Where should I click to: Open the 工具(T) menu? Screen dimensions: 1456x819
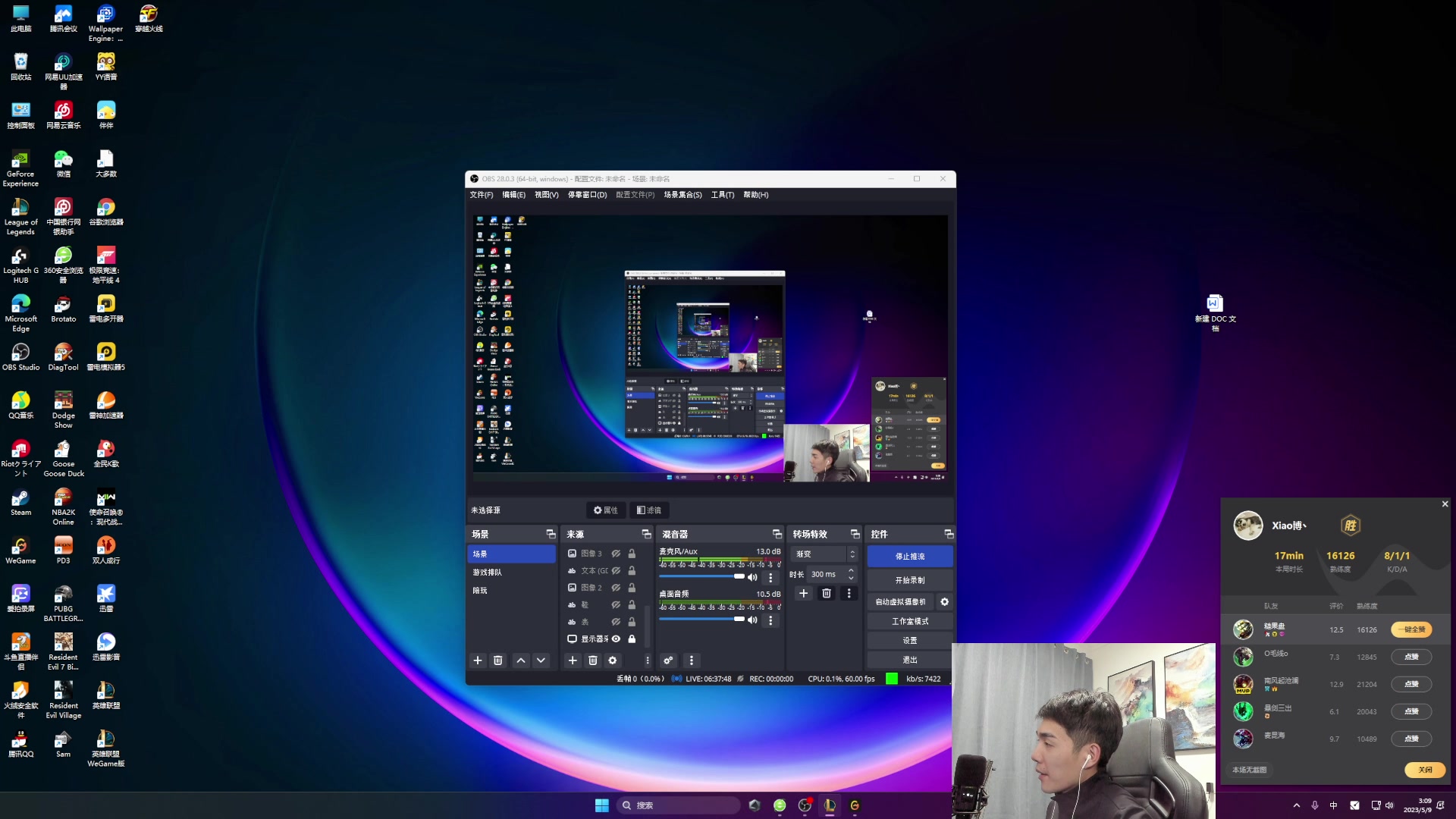722,195
